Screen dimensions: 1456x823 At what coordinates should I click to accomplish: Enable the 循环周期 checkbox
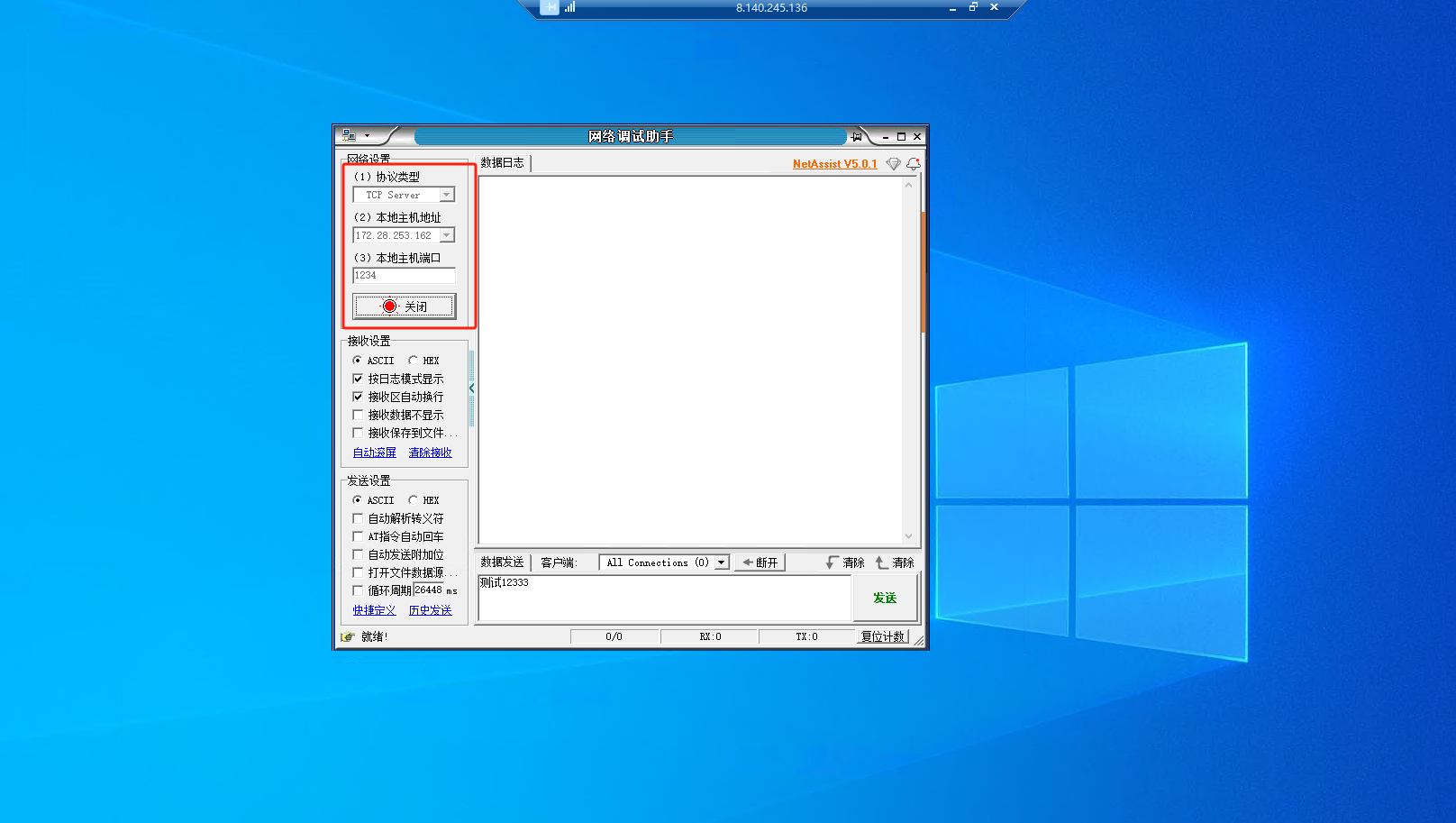(358, 590)
